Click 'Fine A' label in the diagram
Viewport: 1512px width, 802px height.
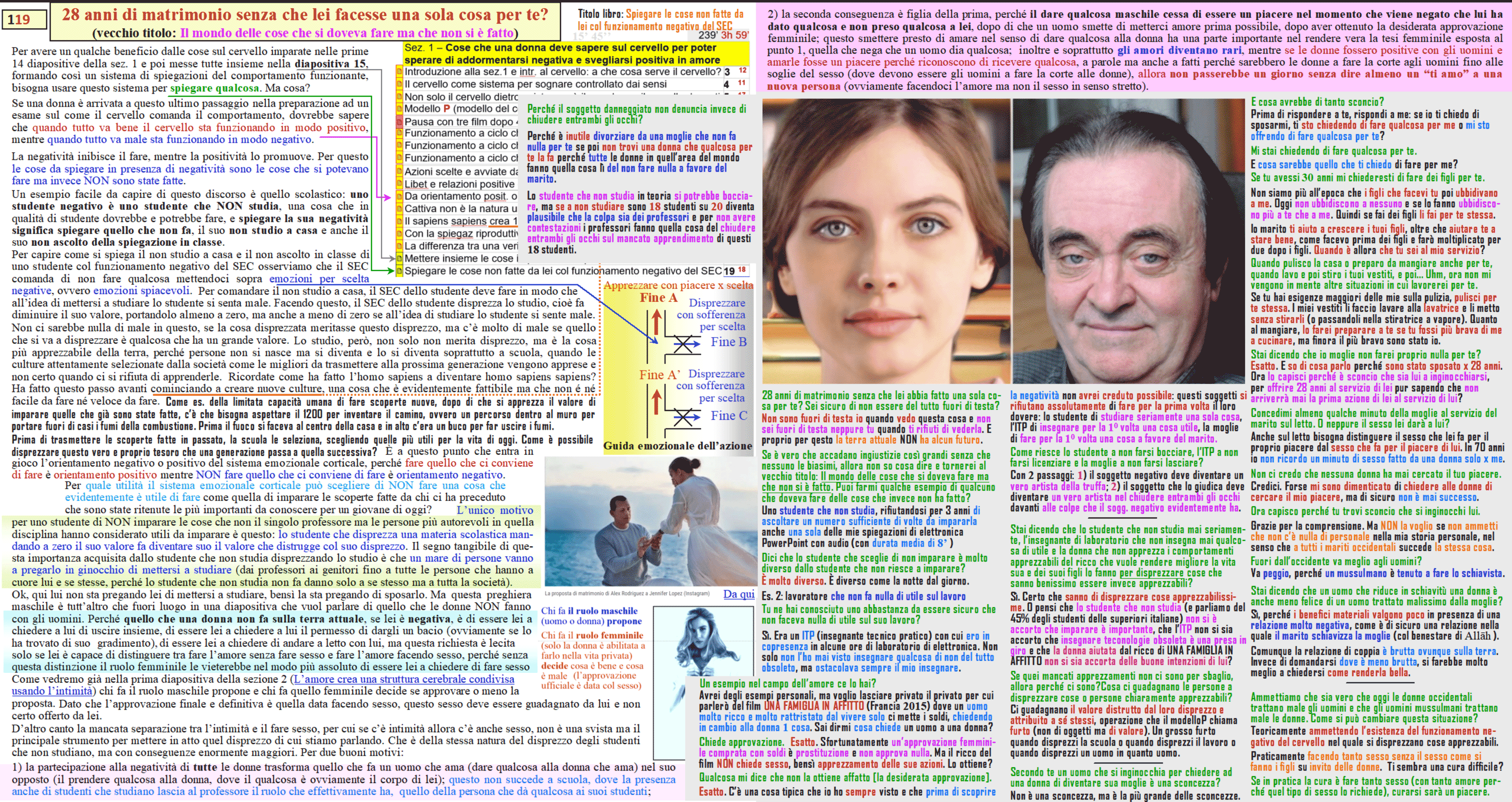tap(659, 298)
